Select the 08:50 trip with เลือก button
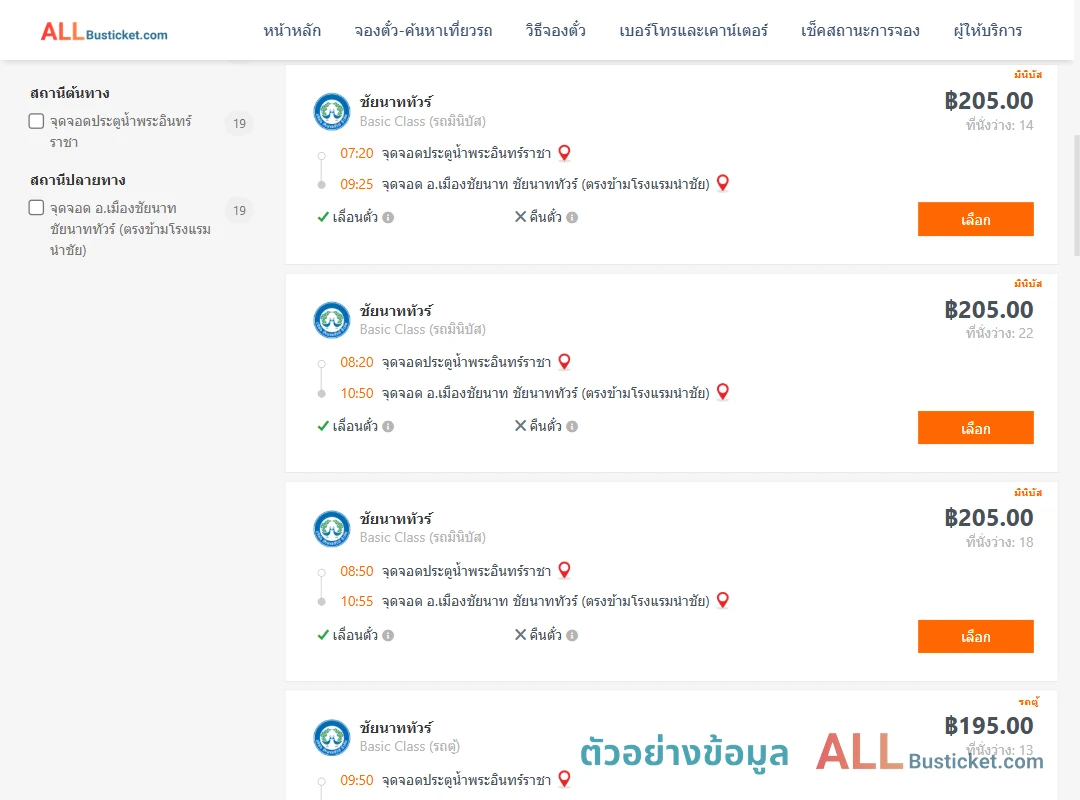 pyautogui.click(x=975, y=637)
